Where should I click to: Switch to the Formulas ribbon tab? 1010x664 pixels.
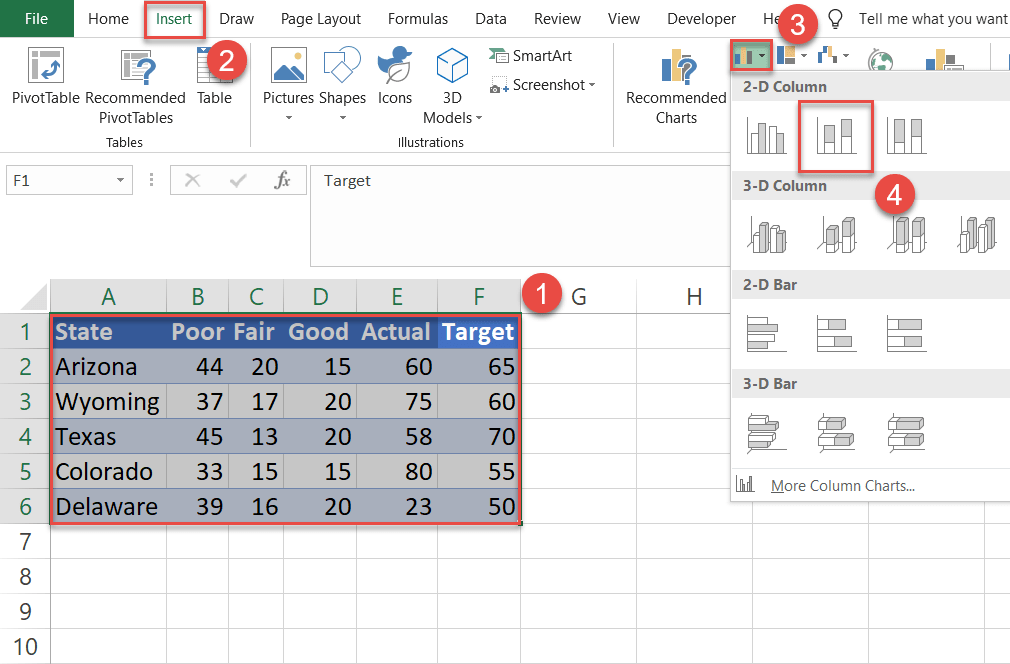[x=417, y=18]
